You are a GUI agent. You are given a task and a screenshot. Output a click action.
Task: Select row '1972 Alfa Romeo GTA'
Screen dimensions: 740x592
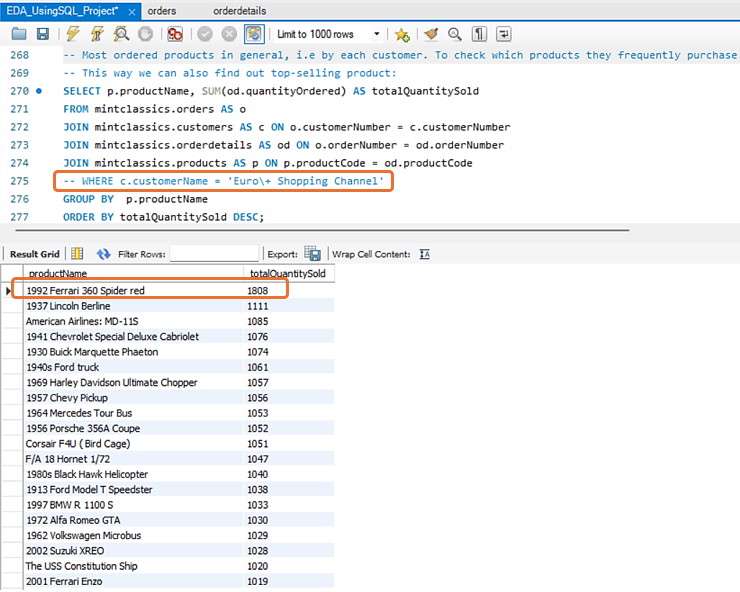(x=179, y=520)
